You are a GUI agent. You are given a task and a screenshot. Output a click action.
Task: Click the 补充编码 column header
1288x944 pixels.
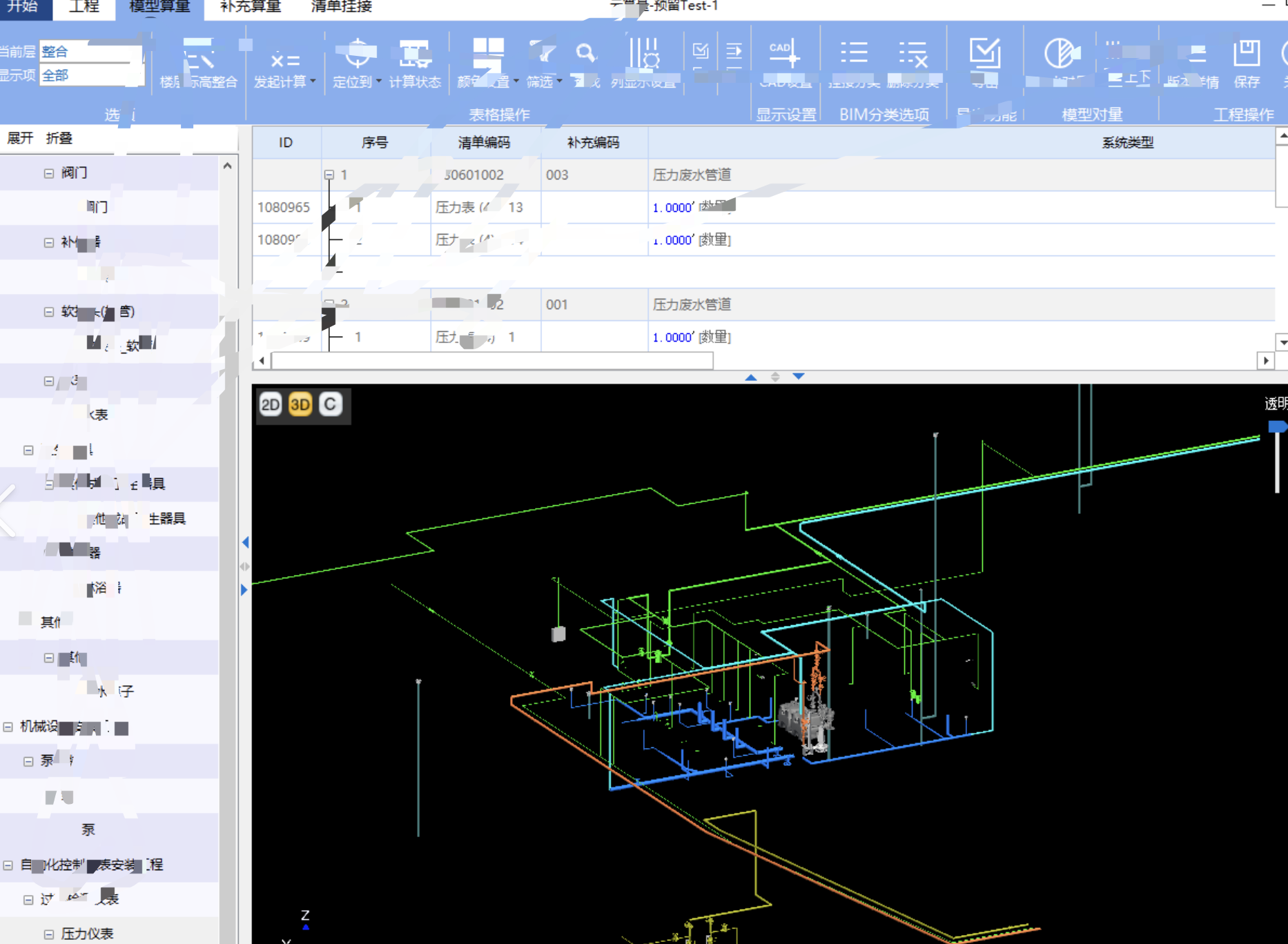[x=594, y=143]
